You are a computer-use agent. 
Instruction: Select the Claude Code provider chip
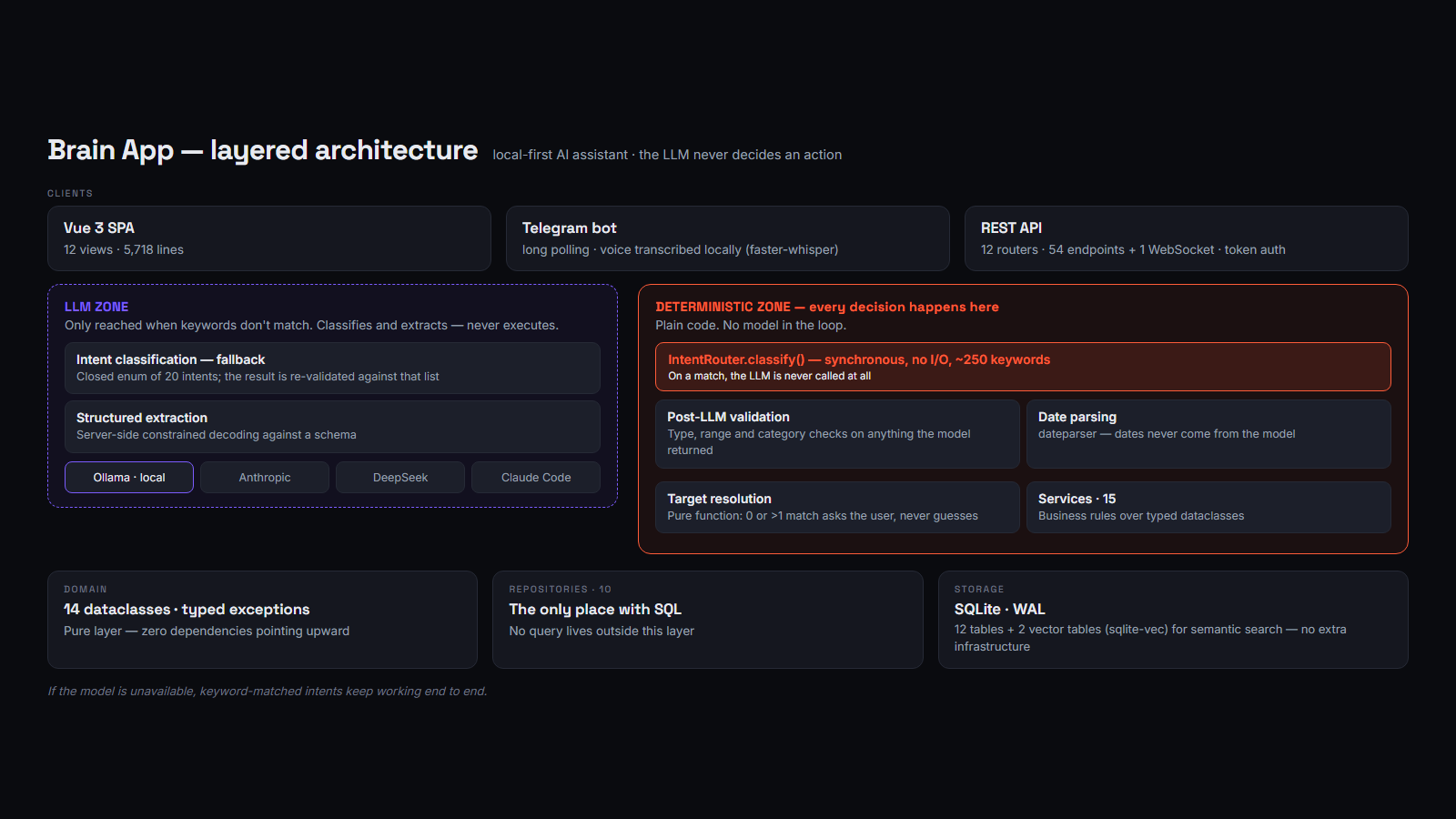pyautogui.click(x=536, y=477)
